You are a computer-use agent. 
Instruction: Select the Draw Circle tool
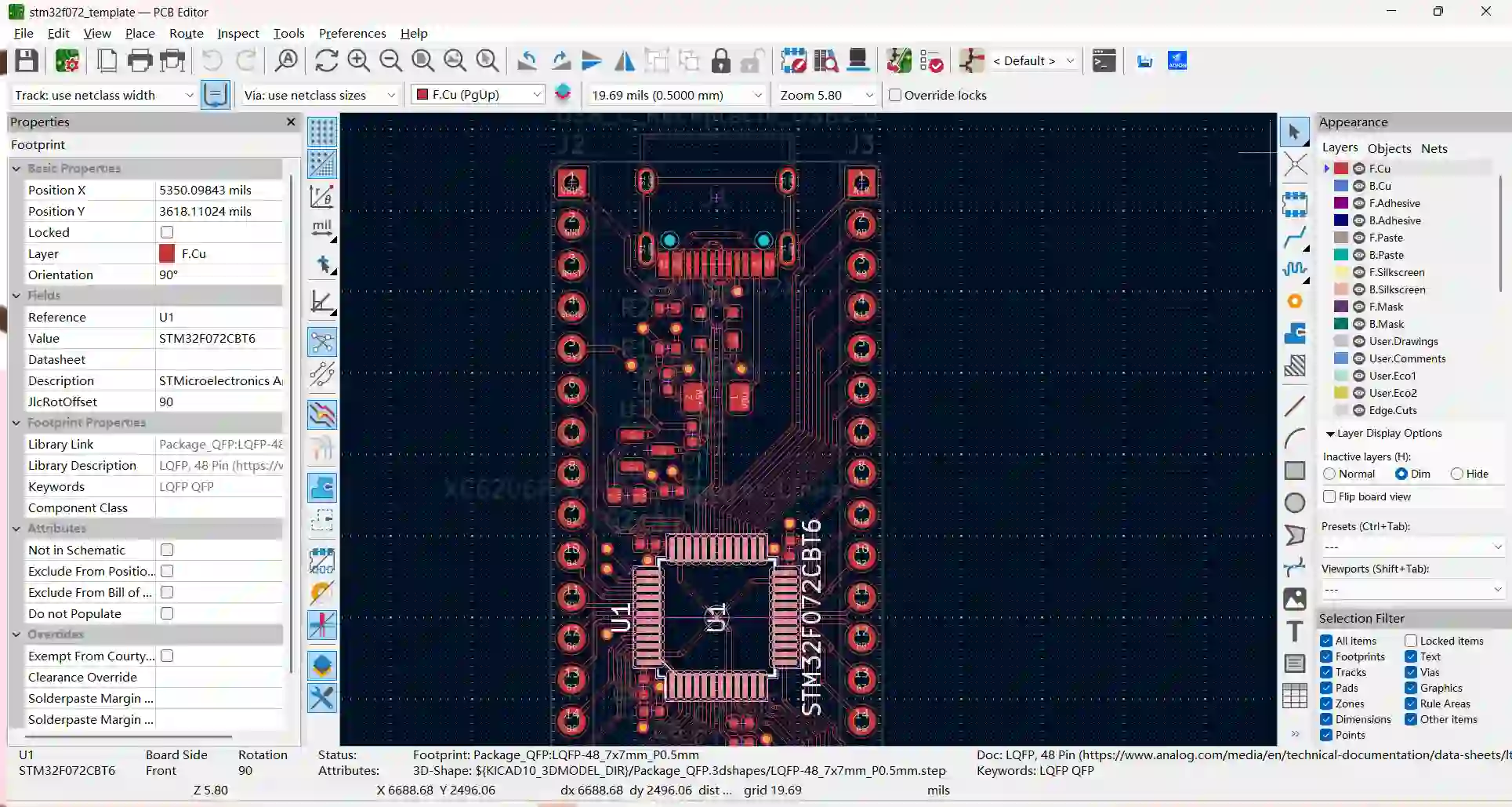click(x=1295, y=503)
